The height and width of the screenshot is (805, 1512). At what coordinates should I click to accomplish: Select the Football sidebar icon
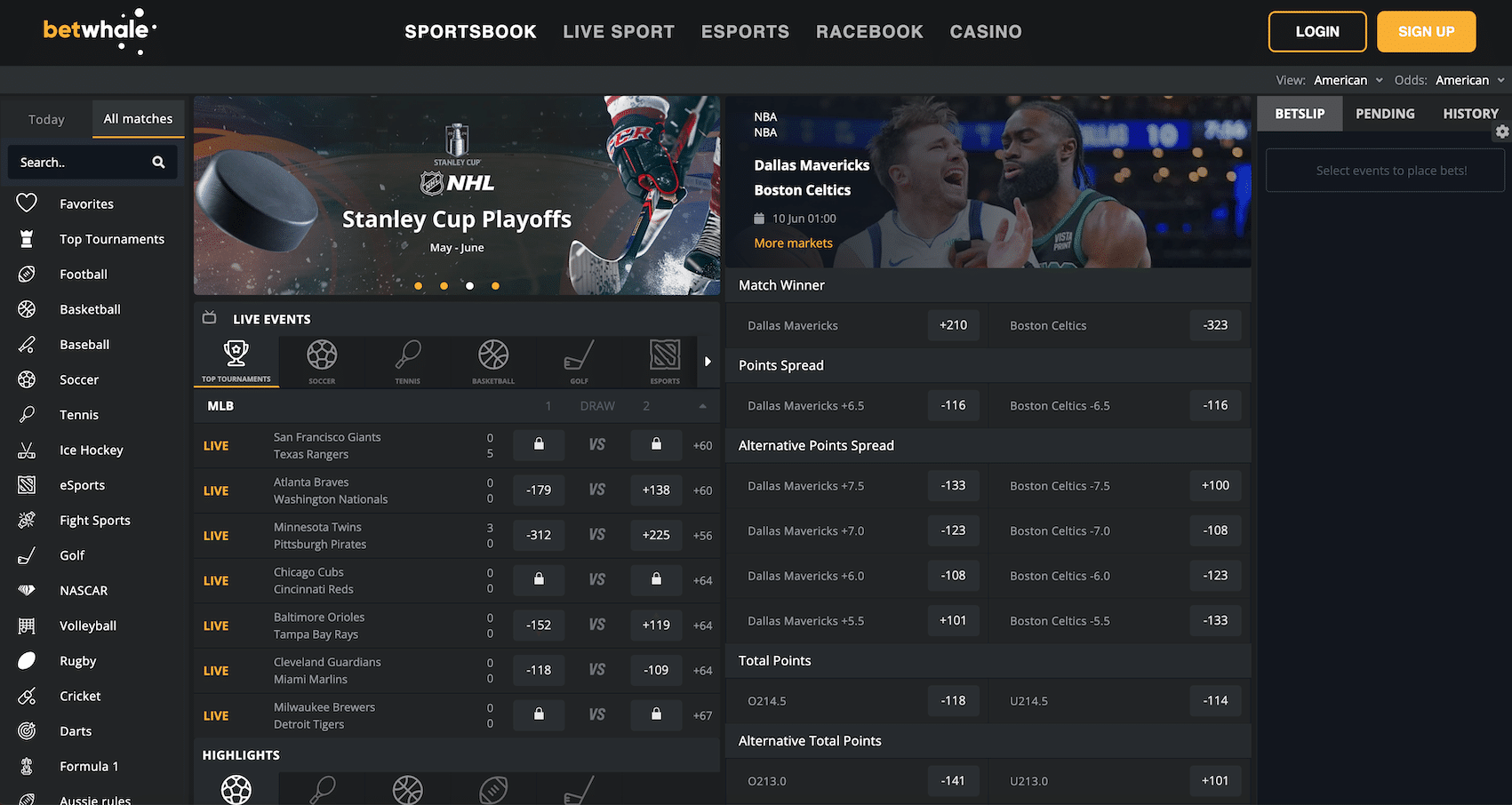(27, 275)
